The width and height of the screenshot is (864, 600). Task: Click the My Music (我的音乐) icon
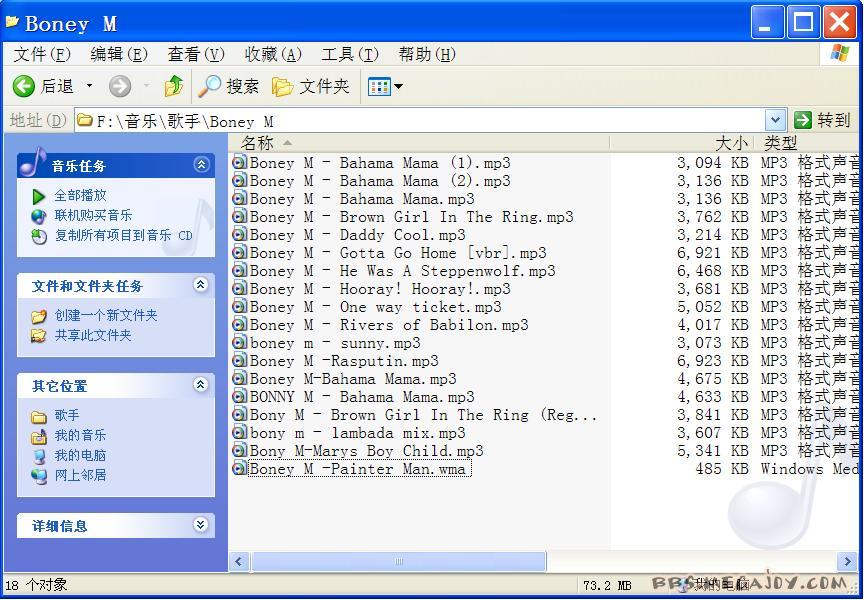coord(39,436)
